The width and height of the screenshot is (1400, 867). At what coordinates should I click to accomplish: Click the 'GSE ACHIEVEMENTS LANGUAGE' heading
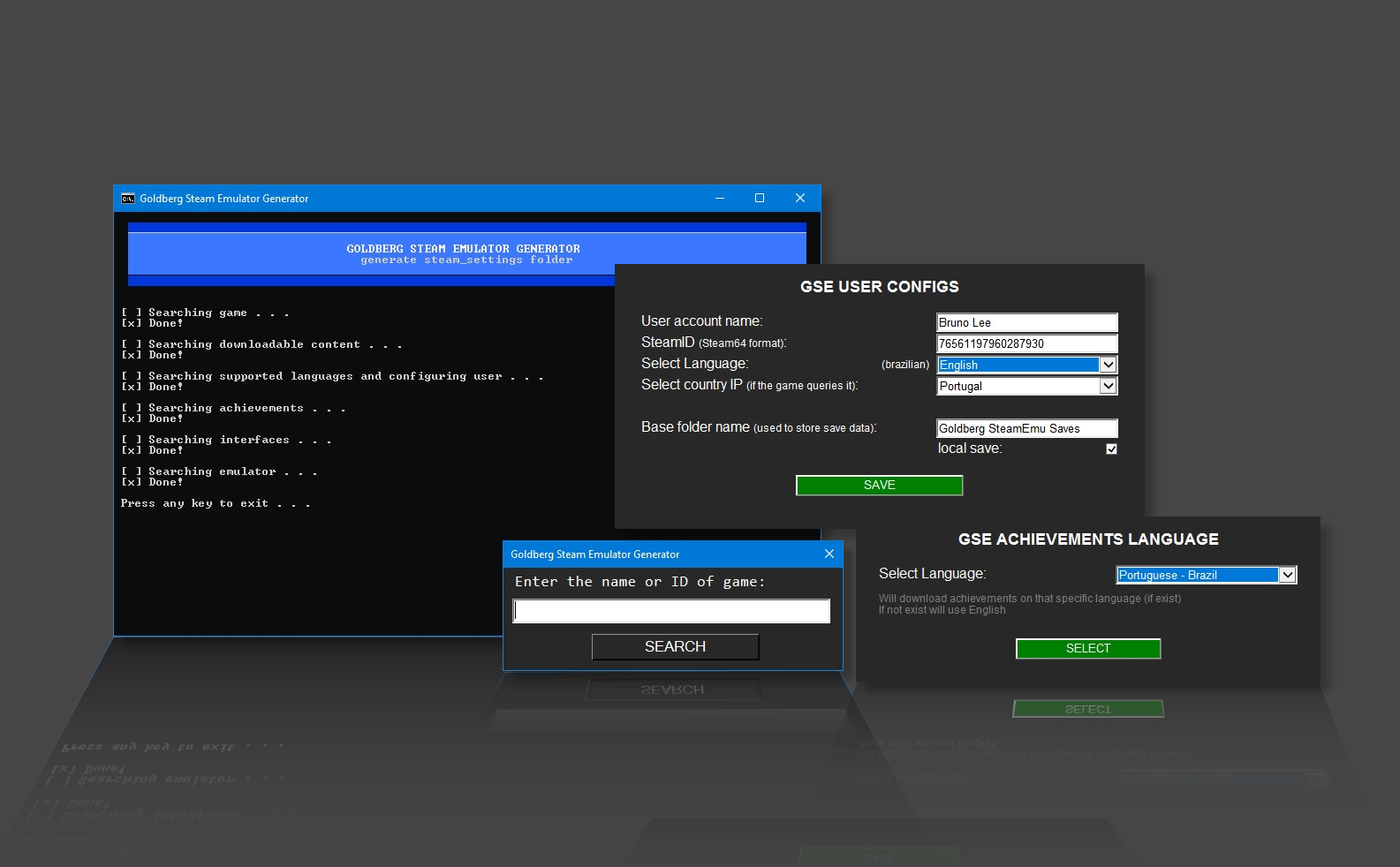coord(1088,539)
